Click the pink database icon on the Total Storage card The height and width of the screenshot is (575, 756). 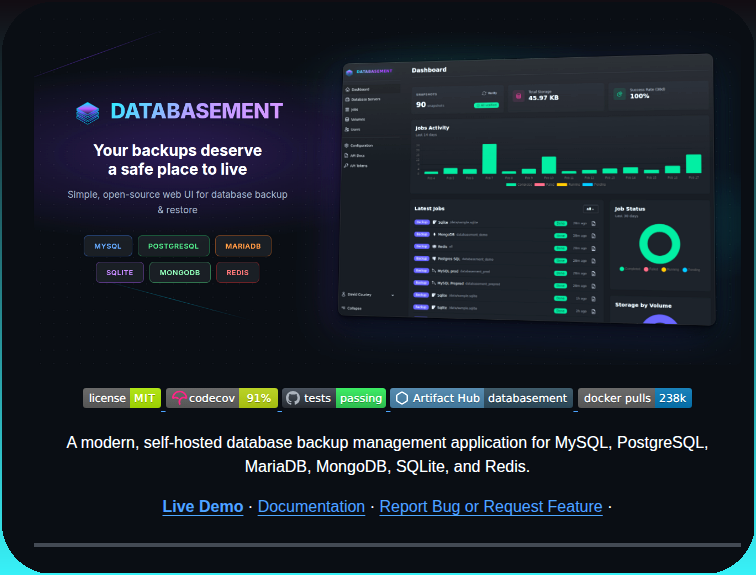[x=518, y=96]
